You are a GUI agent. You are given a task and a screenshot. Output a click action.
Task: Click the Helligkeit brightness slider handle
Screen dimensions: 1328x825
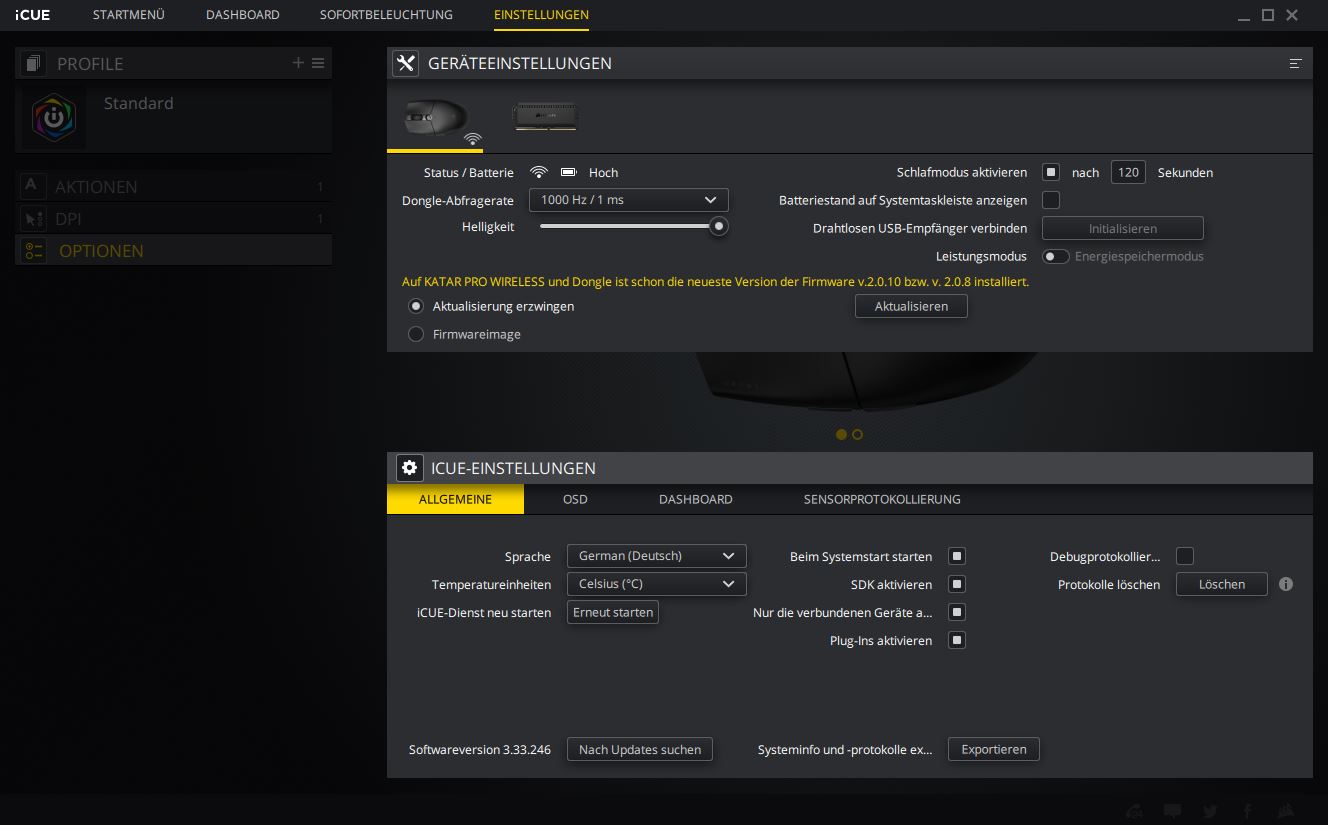coord(718,227)
